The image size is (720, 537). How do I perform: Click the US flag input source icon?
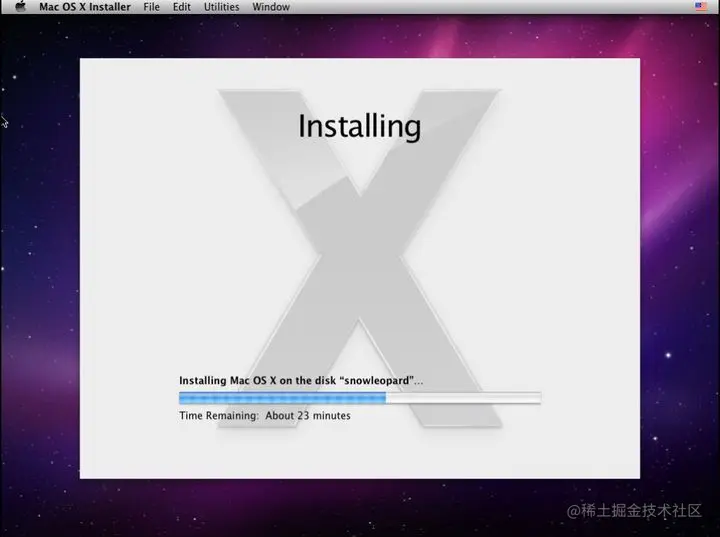coord(701,6)
